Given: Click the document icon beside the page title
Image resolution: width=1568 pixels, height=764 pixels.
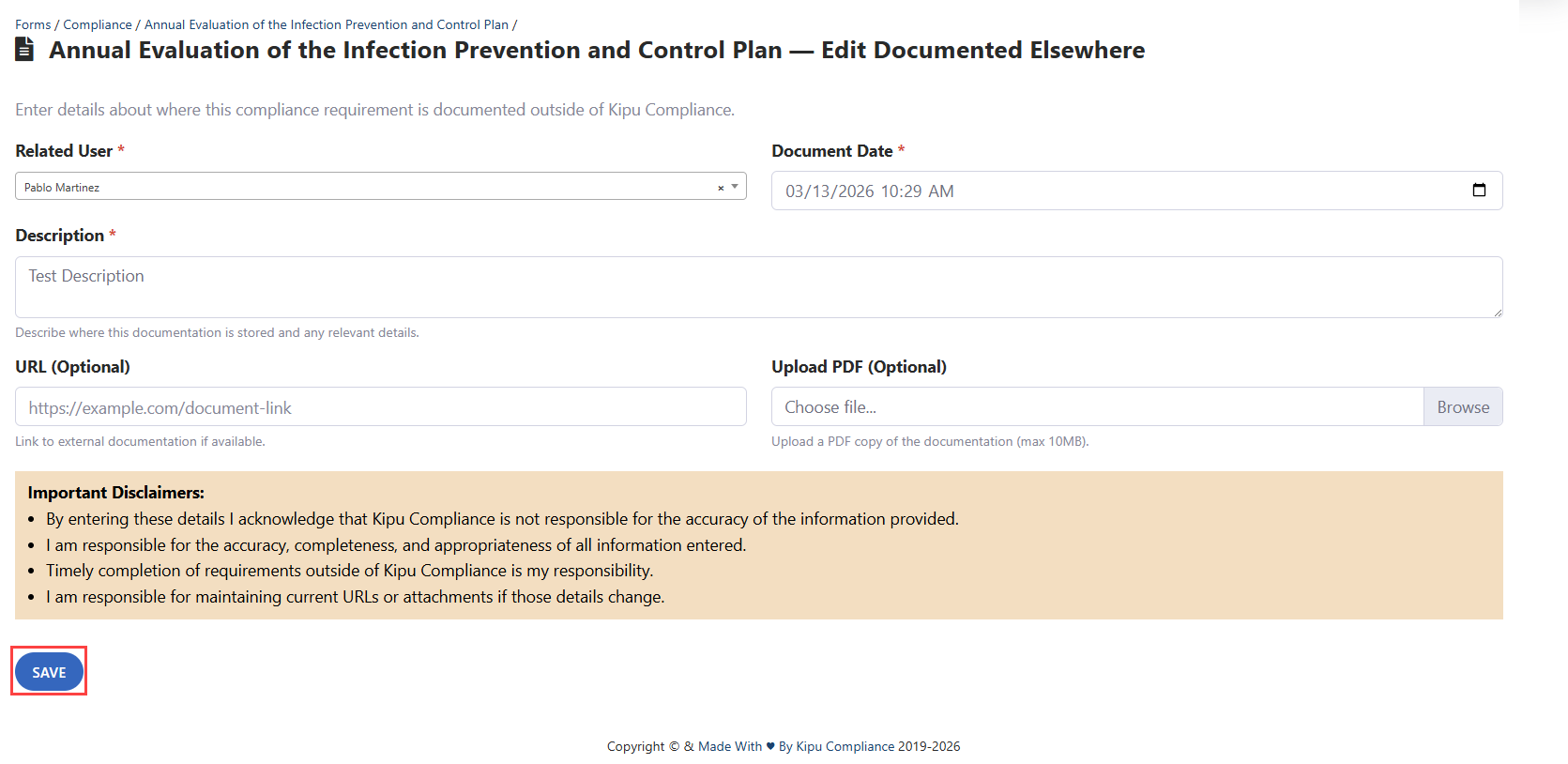Looking at the screenshot, I should coord(25,50).
